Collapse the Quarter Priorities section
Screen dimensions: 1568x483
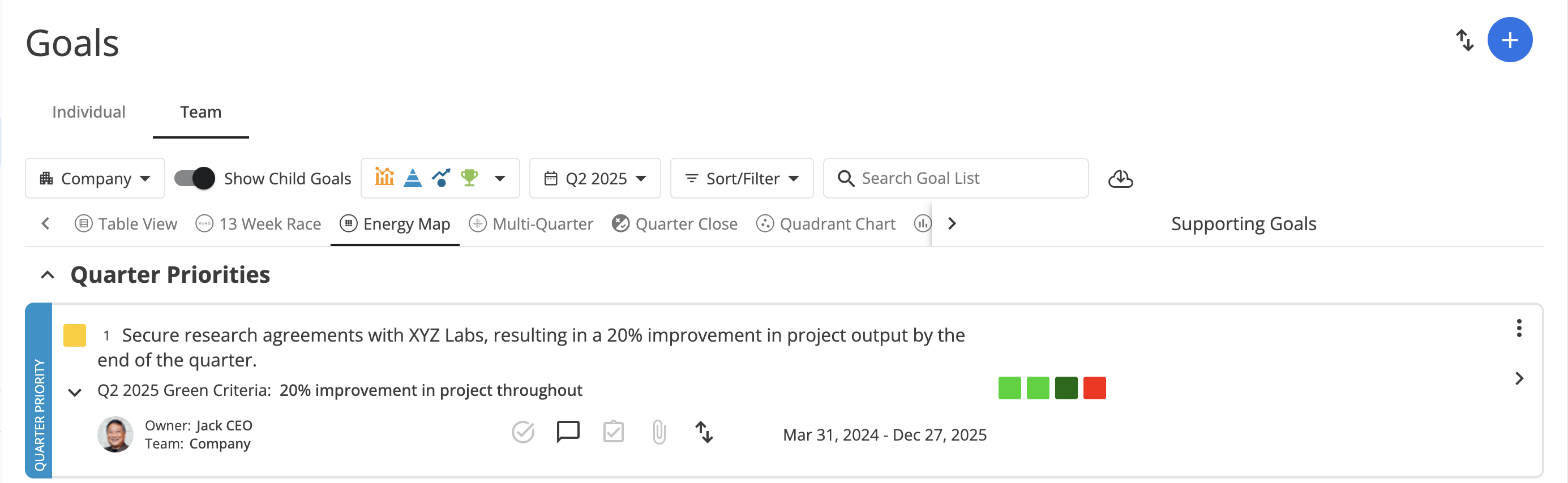(47, 275)
